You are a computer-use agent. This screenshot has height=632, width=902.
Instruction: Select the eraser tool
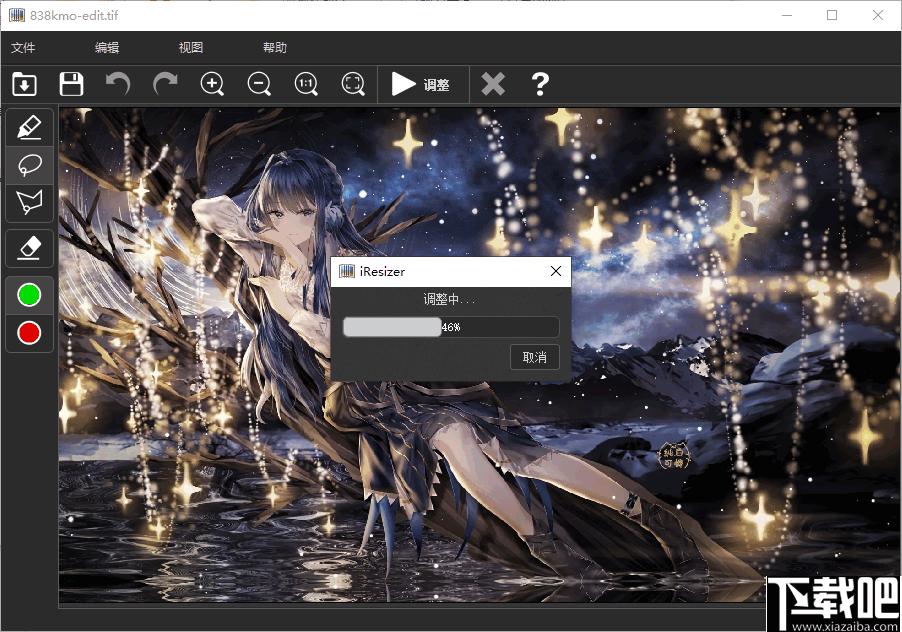click(29, 248)
